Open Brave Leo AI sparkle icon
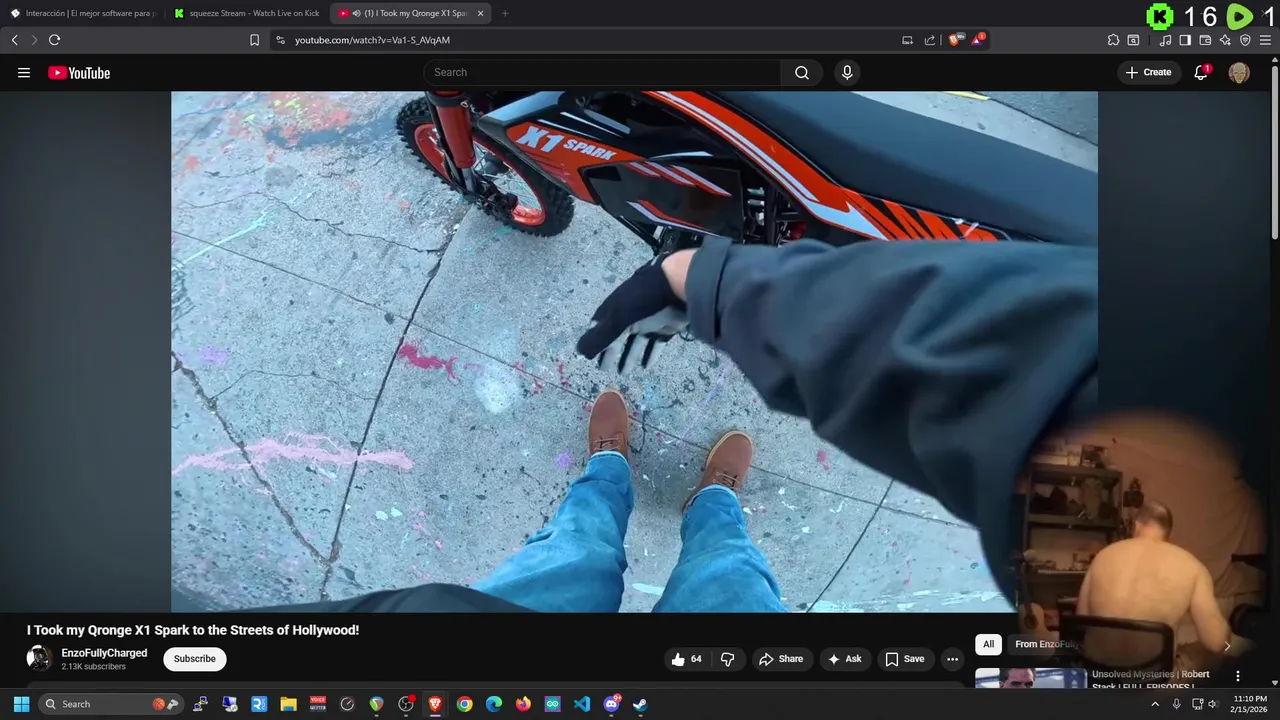The width and height of the screenshot is (1280, 720). [x=1225, y=40]
